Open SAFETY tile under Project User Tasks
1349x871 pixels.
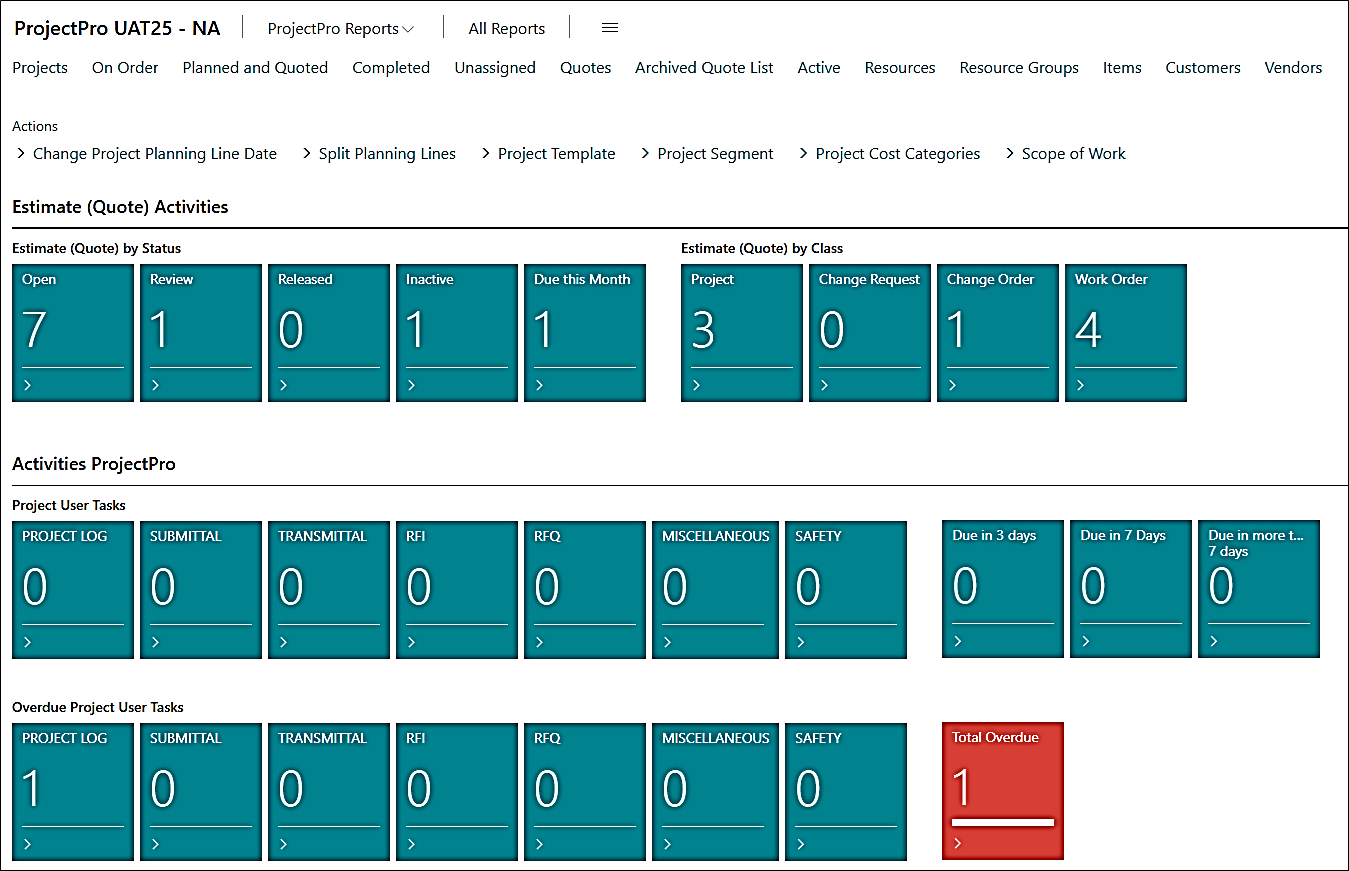point(846,590)
